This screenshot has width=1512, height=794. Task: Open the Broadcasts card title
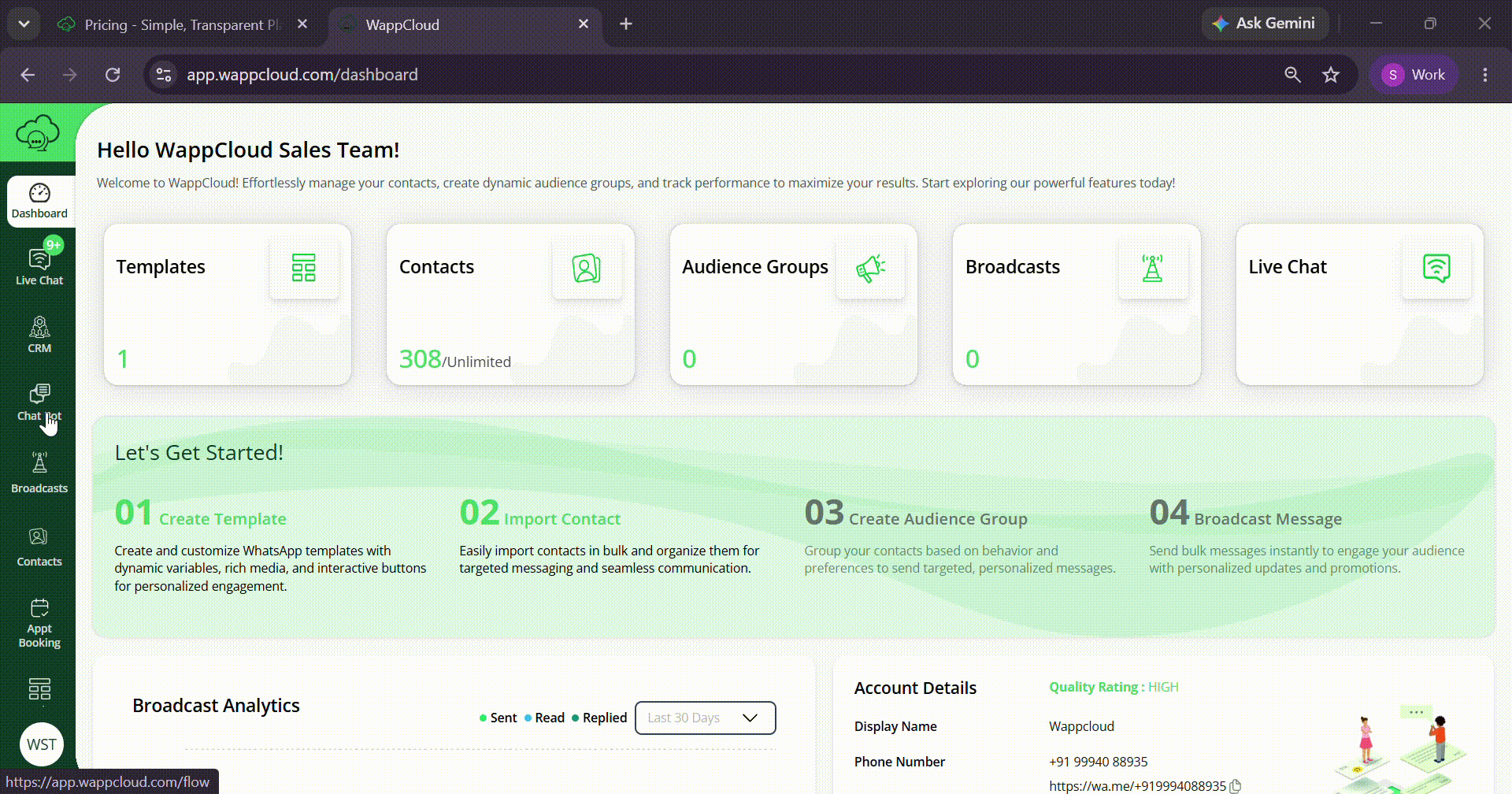coord(1013,267)
